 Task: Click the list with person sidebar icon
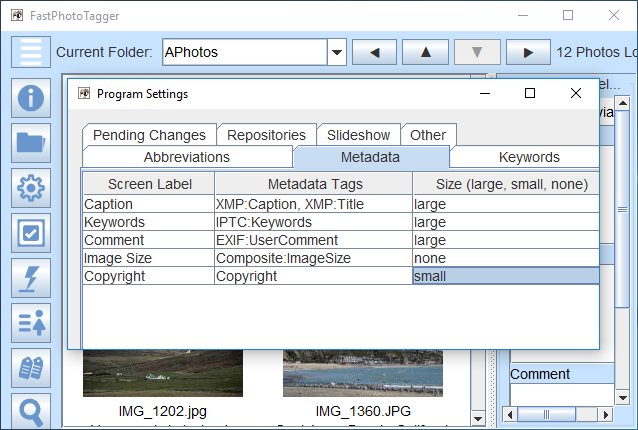pos(31,323)
